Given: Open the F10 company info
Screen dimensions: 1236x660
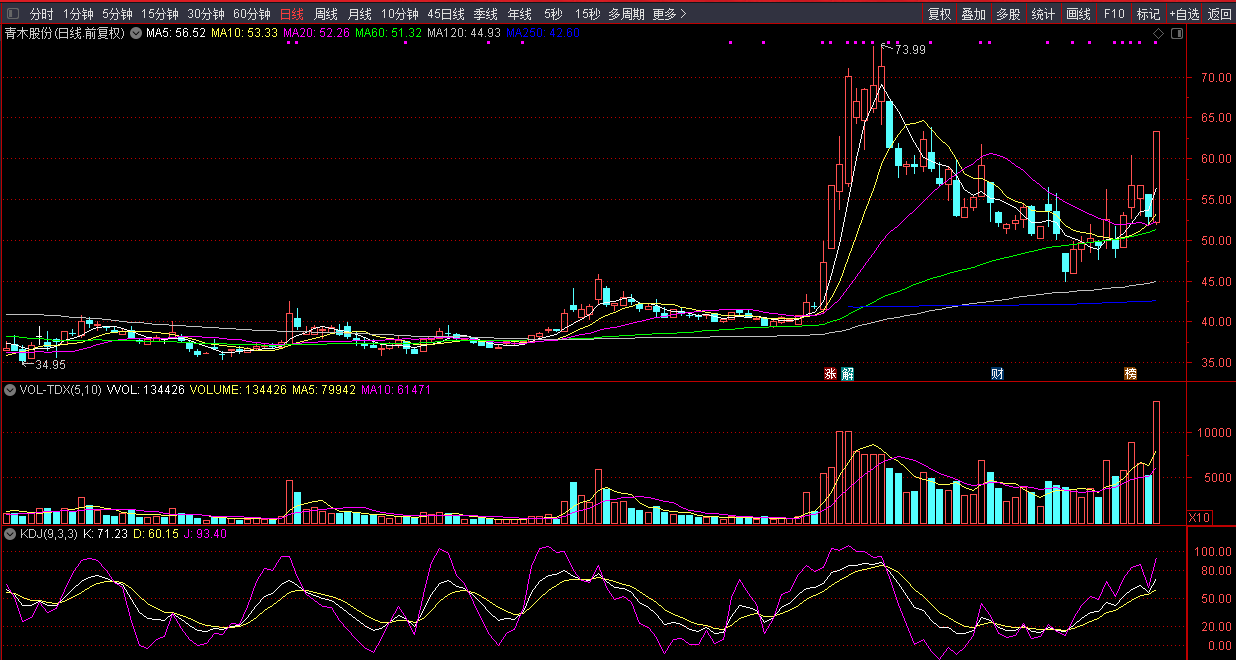Looking at the screenshot, I should coord(1114,14).
